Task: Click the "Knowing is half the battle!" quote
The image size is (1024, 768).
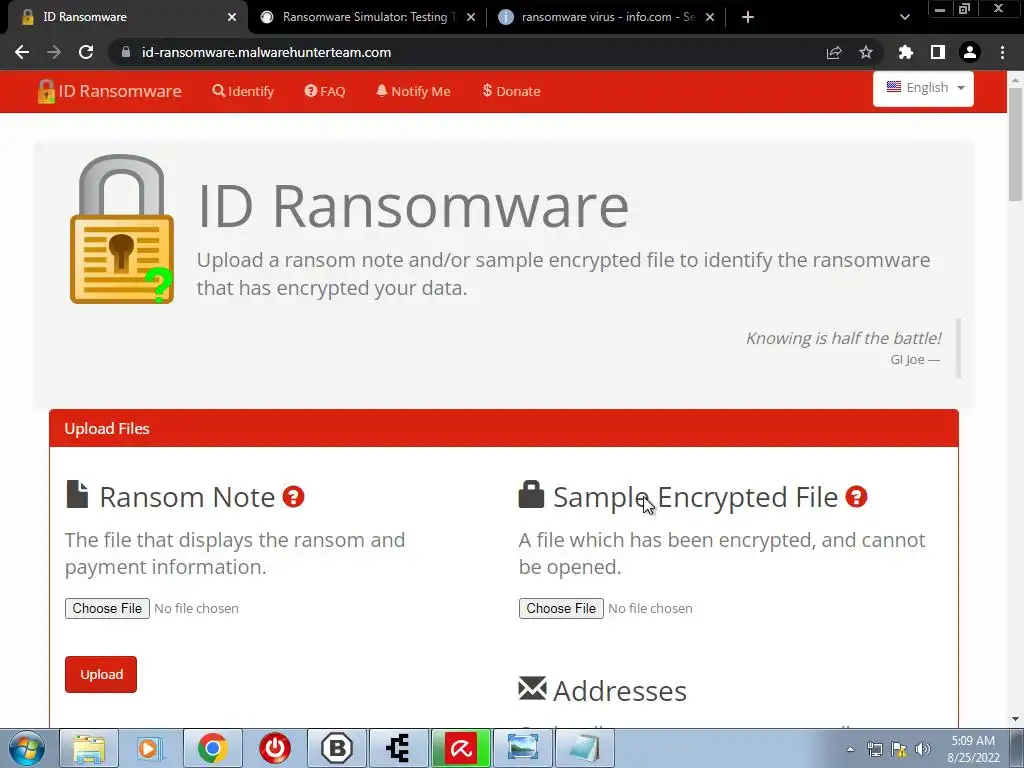Action: click(843, 338)
